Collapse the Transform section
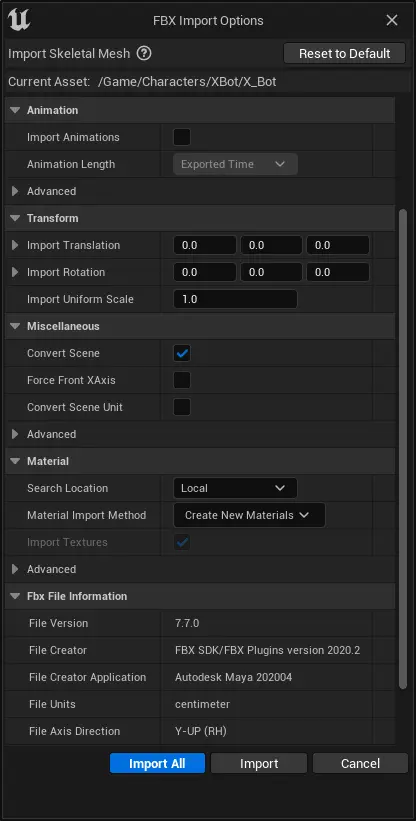Viewport: 416px width, 821px height. click(15, 218)
